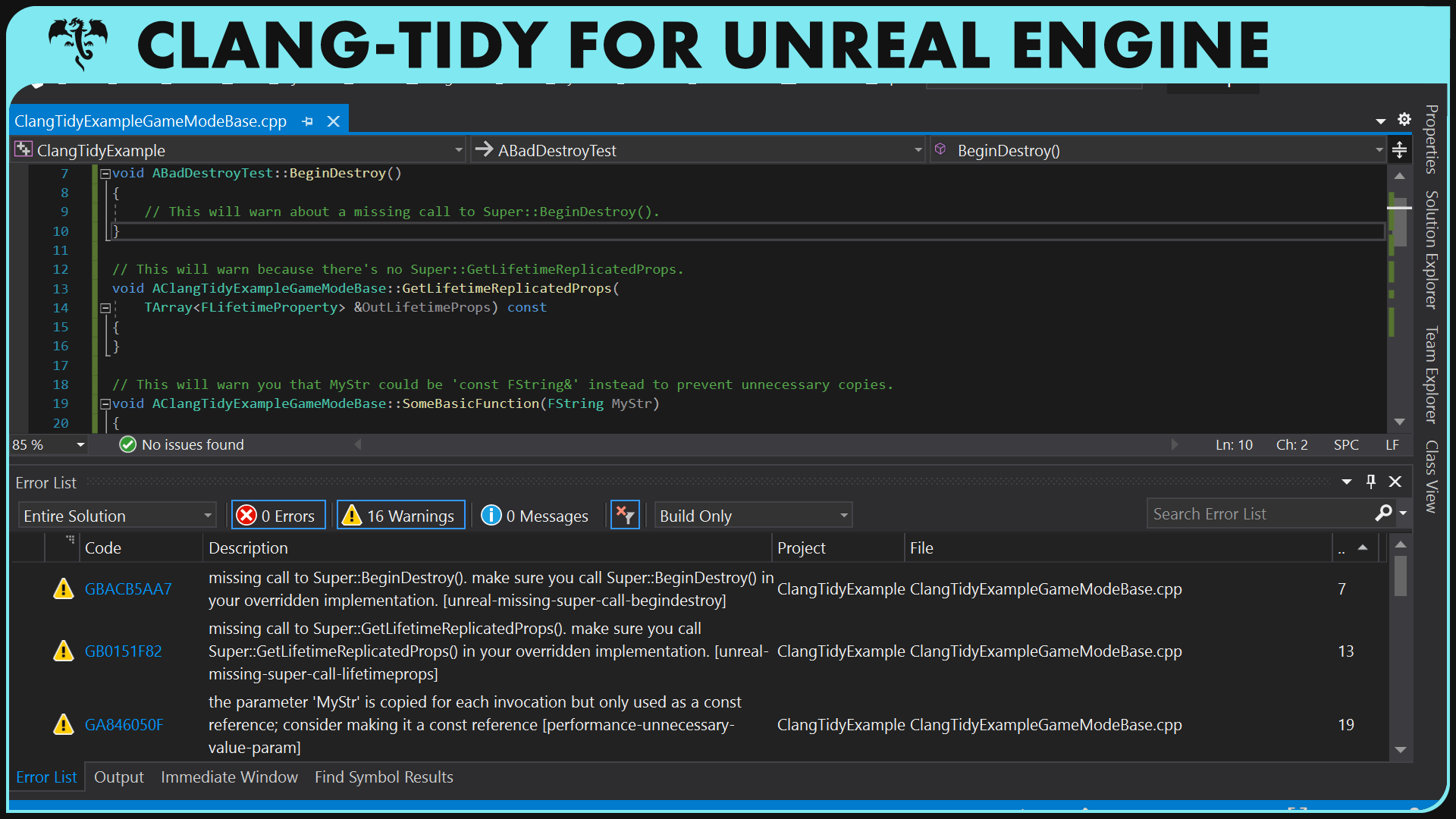Toggle the 16 Warnings filter button
The image size is (1456, 819).
click(400, 515)
